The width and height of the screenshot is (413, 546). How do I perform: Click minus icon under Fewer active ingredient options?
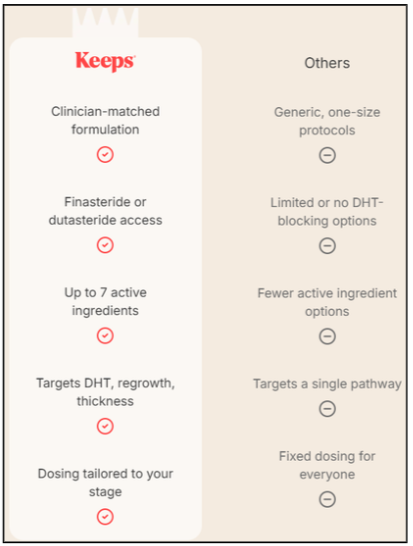click(327, 336)
